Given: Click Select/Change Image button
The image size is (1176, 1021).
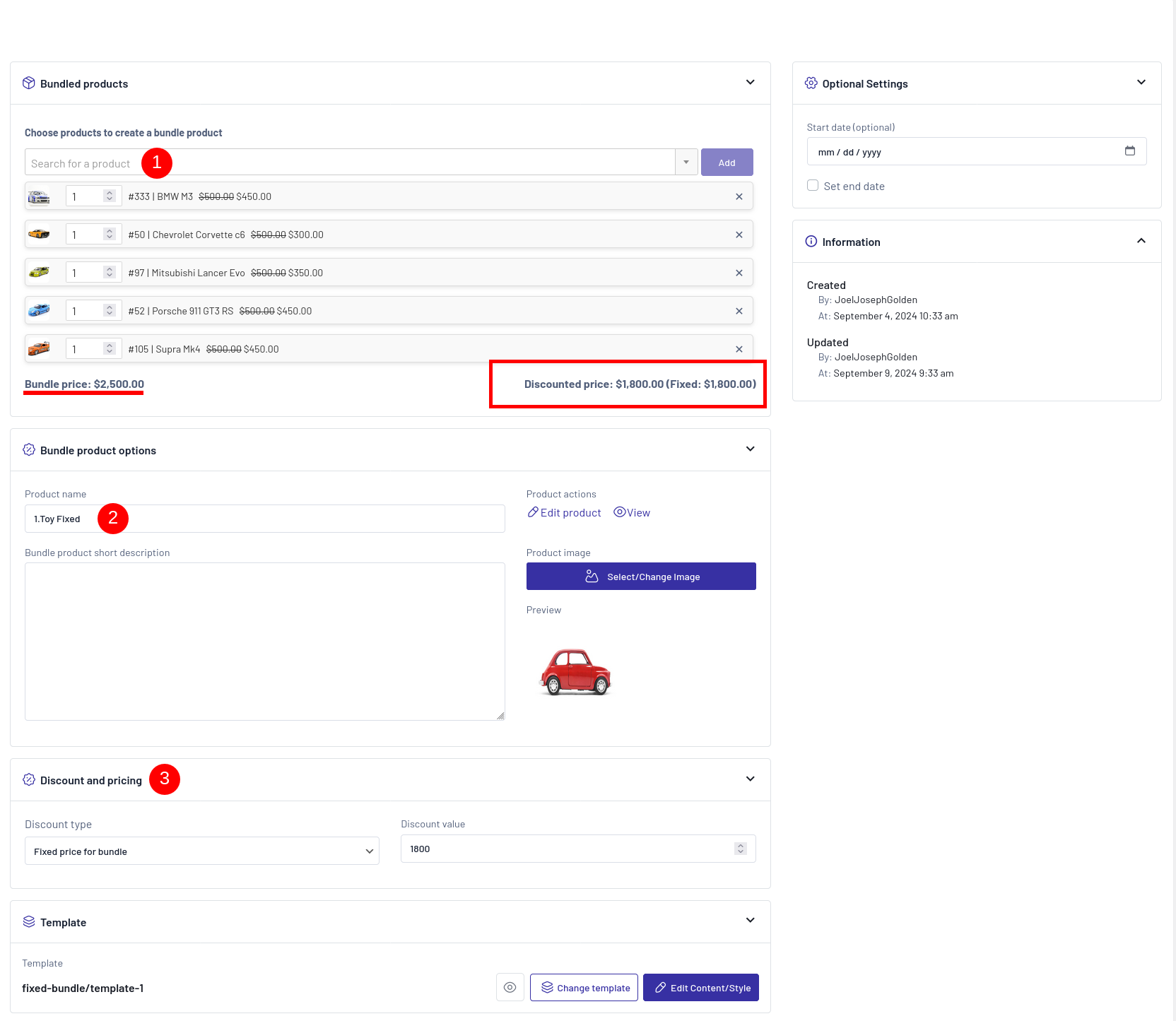Looking at the screenshot, I should 641,577.
